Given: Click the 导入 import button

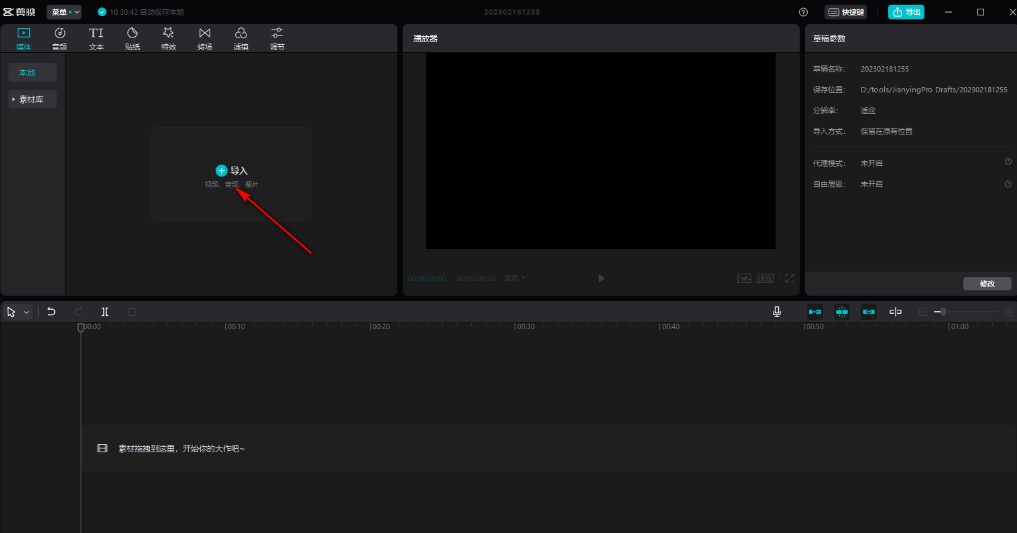Looking at the screenshot, I should tap(231, 171).
